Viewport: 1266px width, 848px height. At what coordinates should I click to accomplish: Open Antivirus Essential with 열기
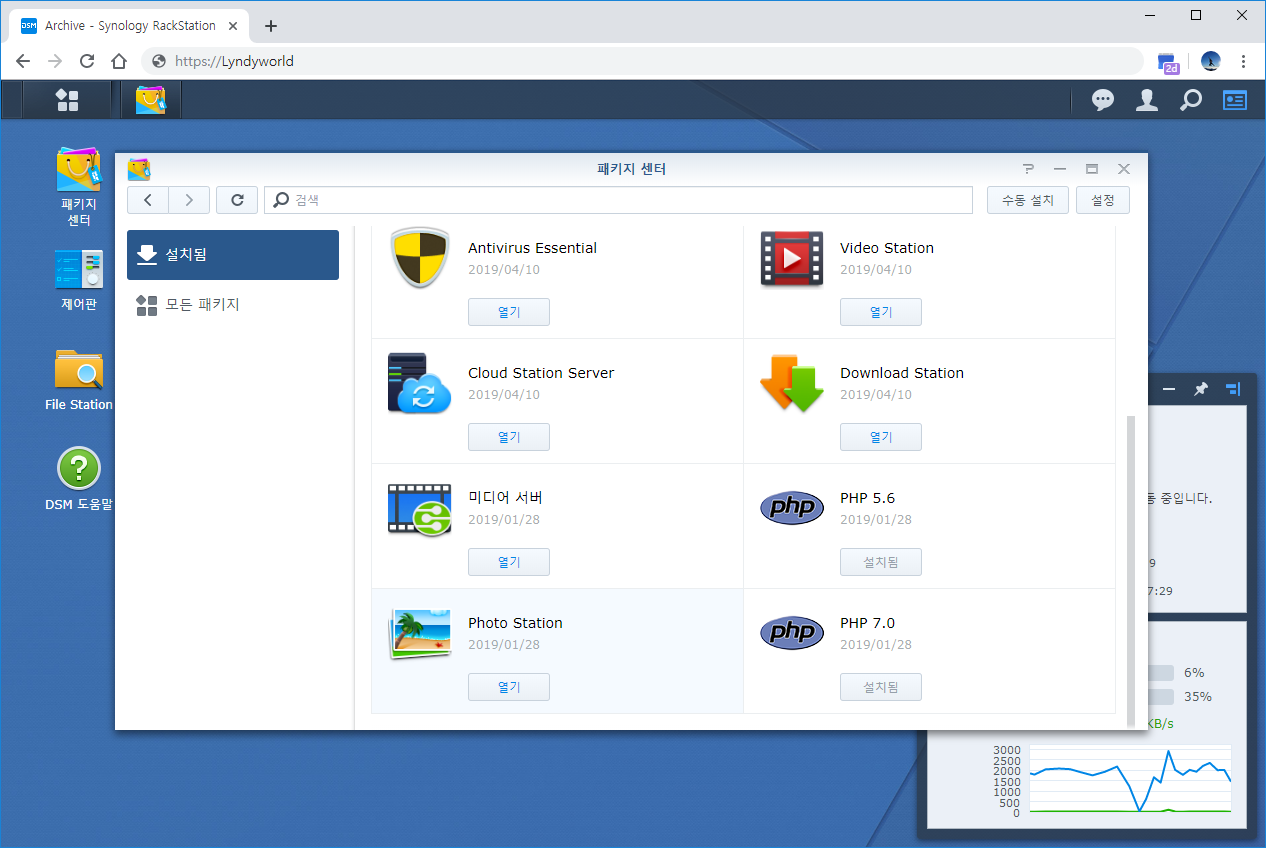click(x=509, y=312)
